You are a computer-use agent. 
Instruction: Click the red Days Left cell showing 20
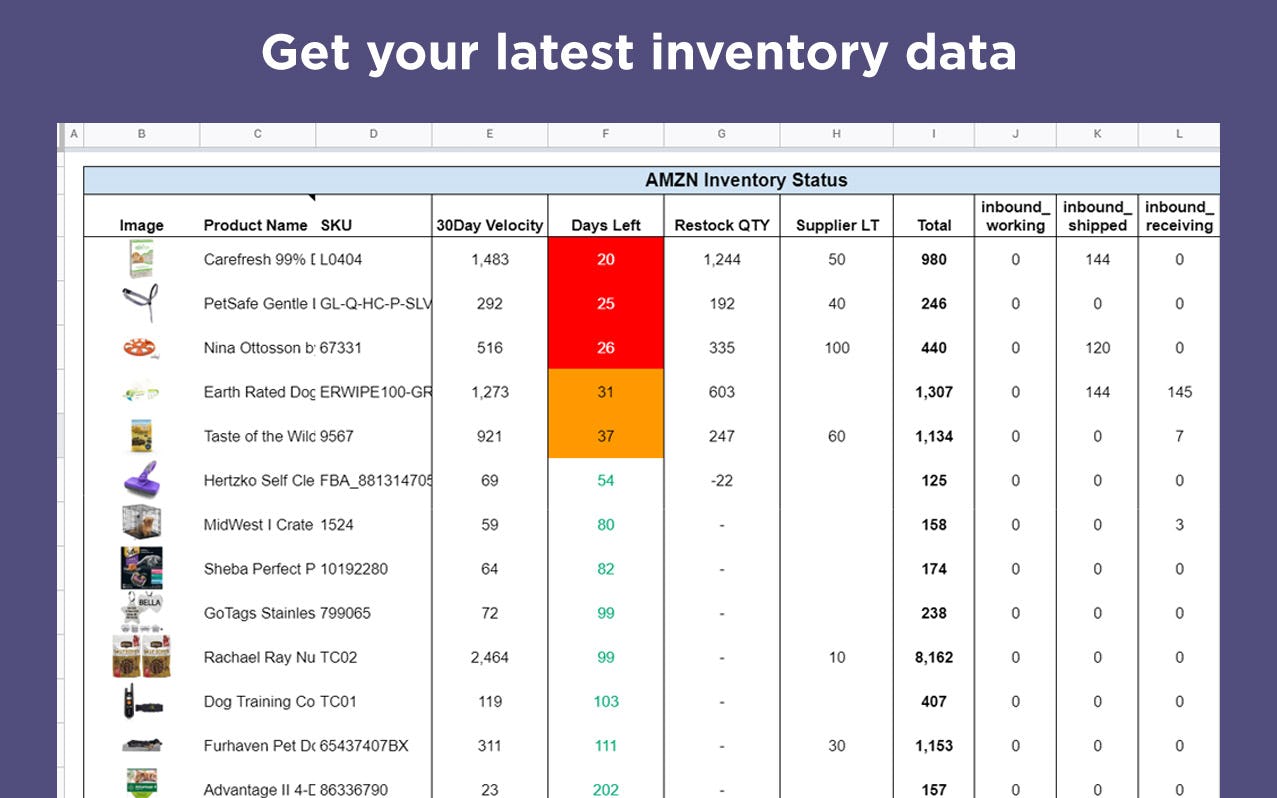coord(605,259)
